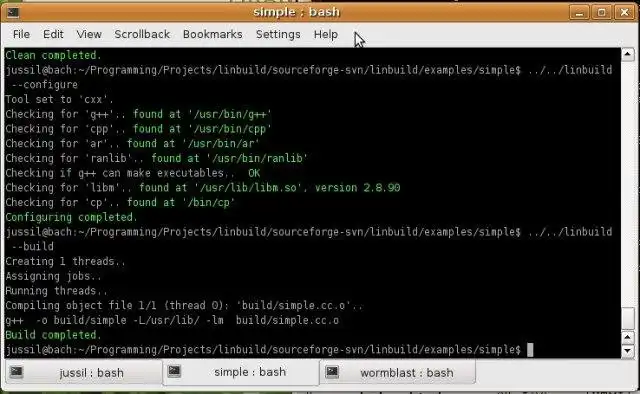Click the lower scroll up arrow above the down arrow

[x=628, y=337]
